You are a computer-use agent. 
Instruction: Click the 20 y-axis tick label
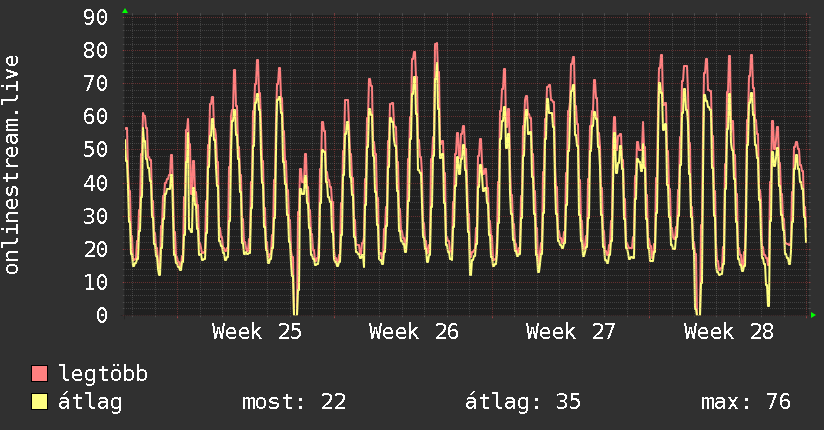(96, 249)
